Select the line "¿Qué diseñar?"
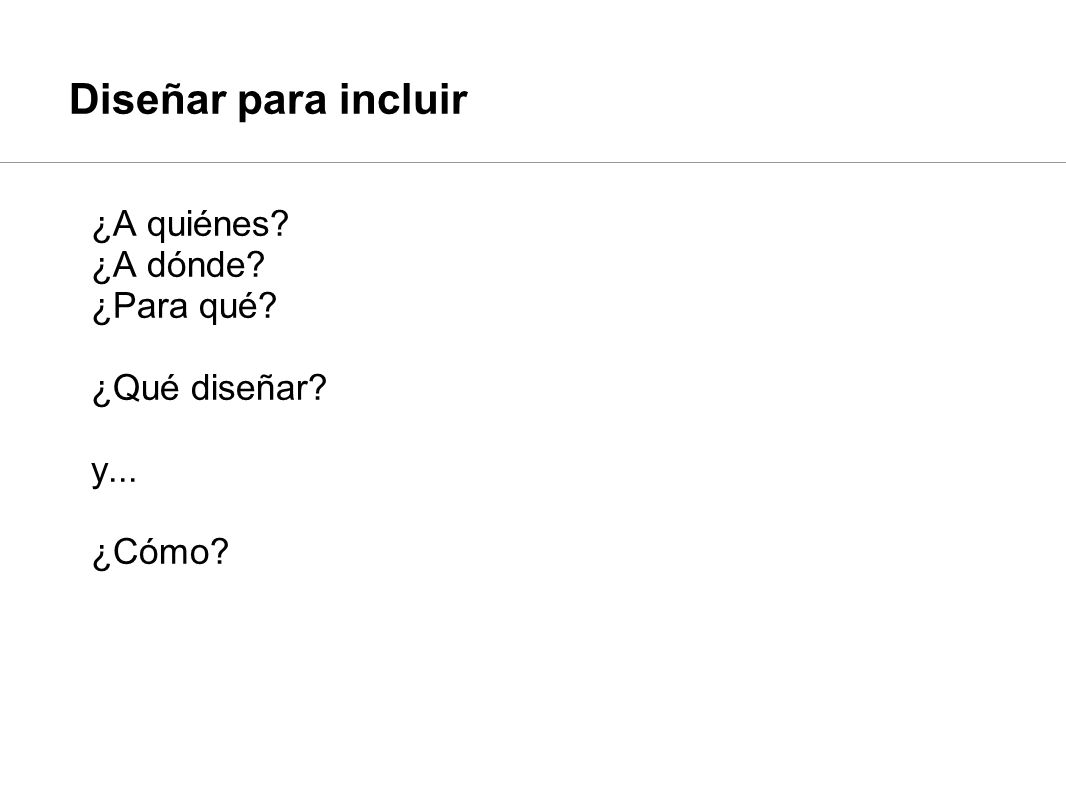 pos(209,389)
